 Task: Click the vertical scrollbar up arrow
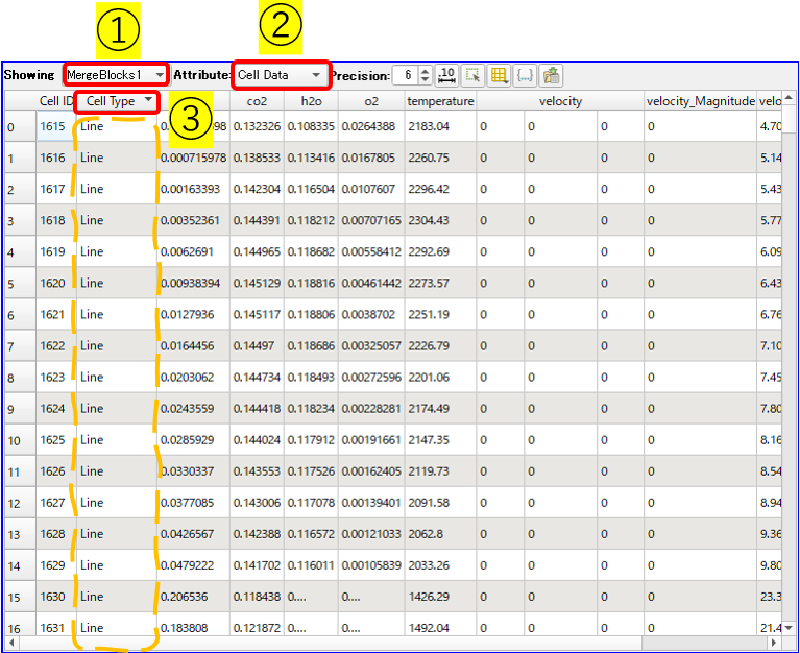[x=789, y=98]
